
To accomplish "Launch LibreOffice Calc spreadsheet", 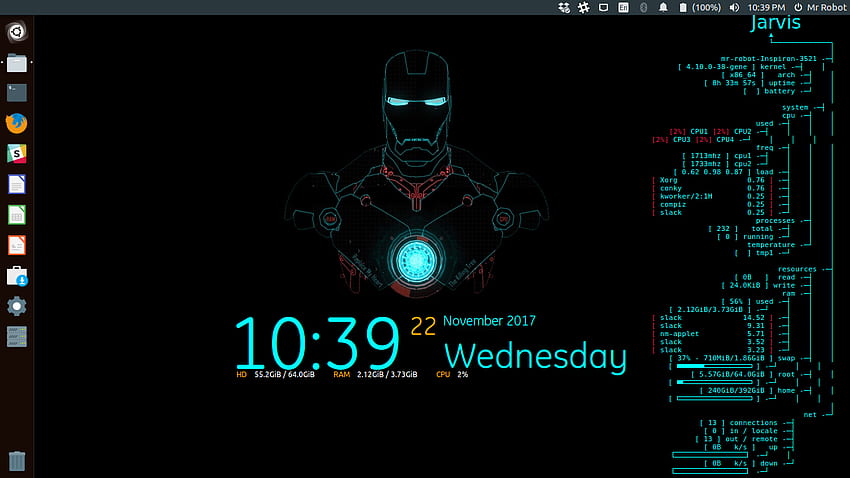I will pyautogui.click(x=17, y=215).
